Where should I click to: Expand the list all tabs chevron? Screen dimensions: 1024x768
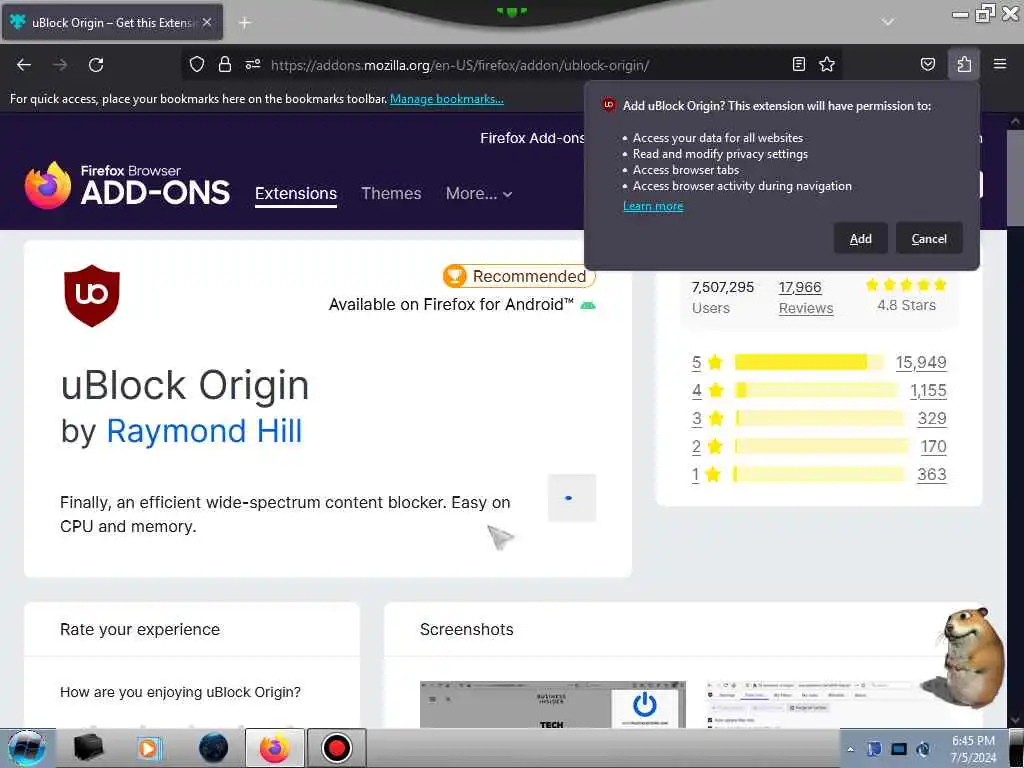(888, 22)
